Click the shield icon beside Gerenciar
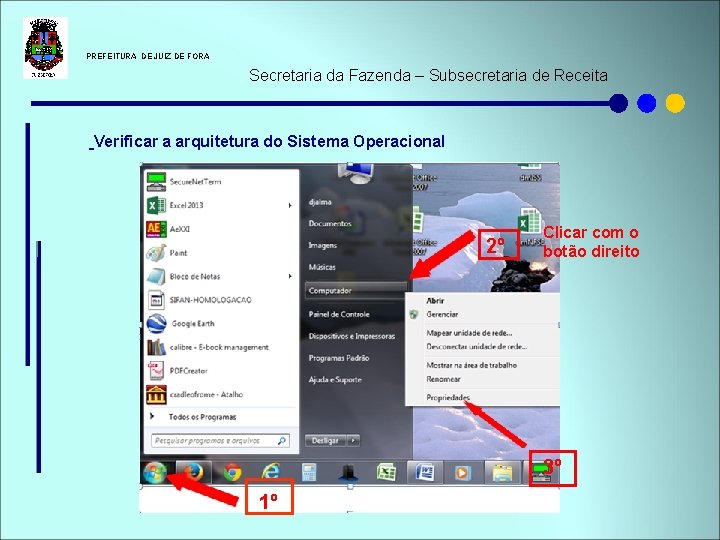The height and width of the screenshot is (540, 720). point(414,315)
